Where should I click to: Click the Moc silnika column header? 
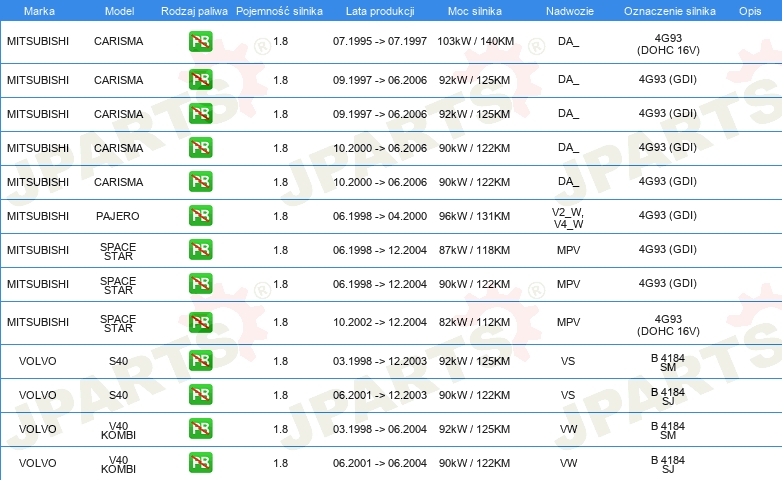click(x=475, y=11)
